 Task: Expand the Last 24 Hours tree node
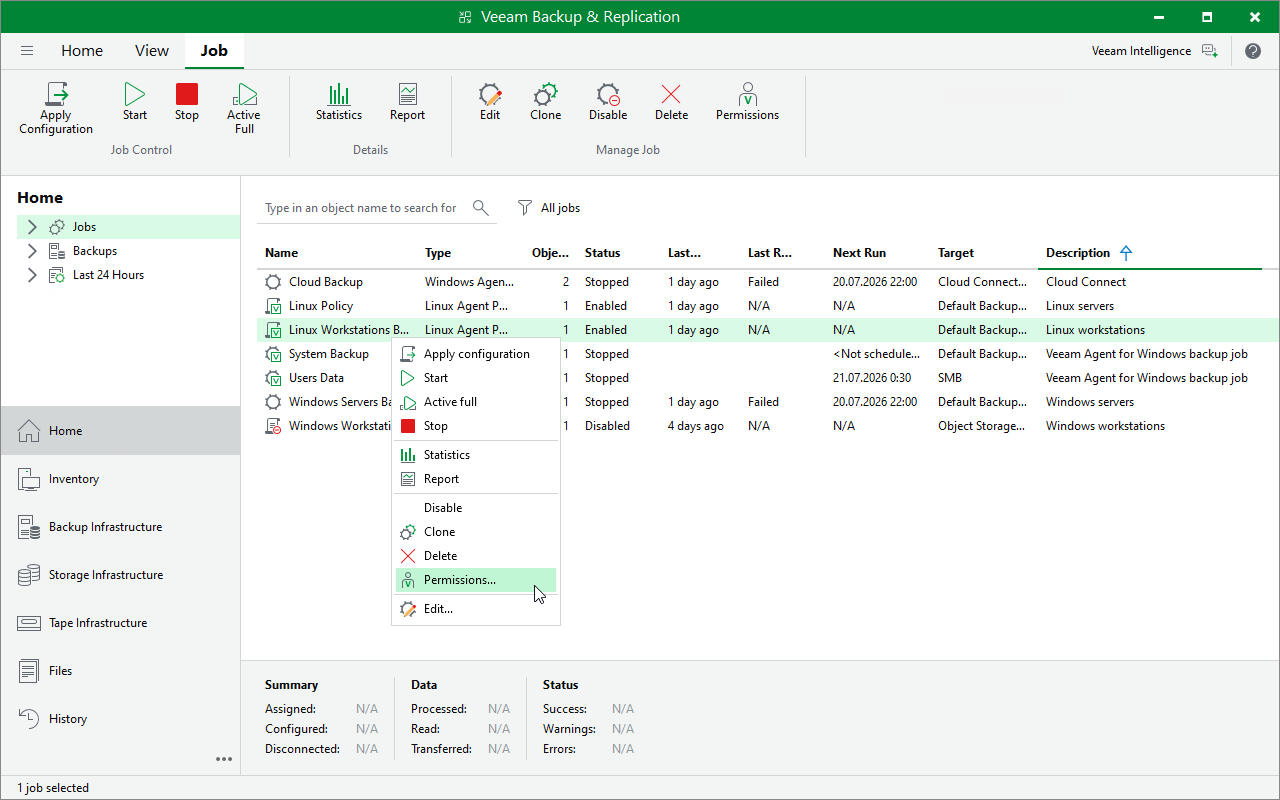[32, 275]
